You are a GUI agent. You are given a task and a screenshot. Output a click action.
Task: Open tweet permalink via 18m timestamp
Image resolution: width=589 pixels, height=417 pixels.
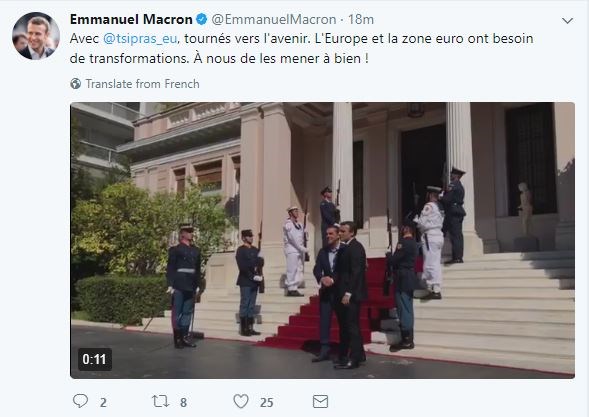(361, 19)
